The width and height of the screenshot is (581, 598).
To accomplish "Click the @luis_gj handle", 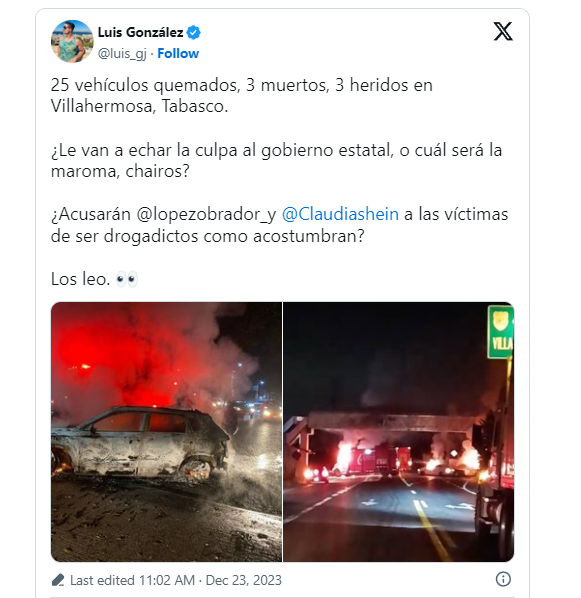I will coord(122,54).
